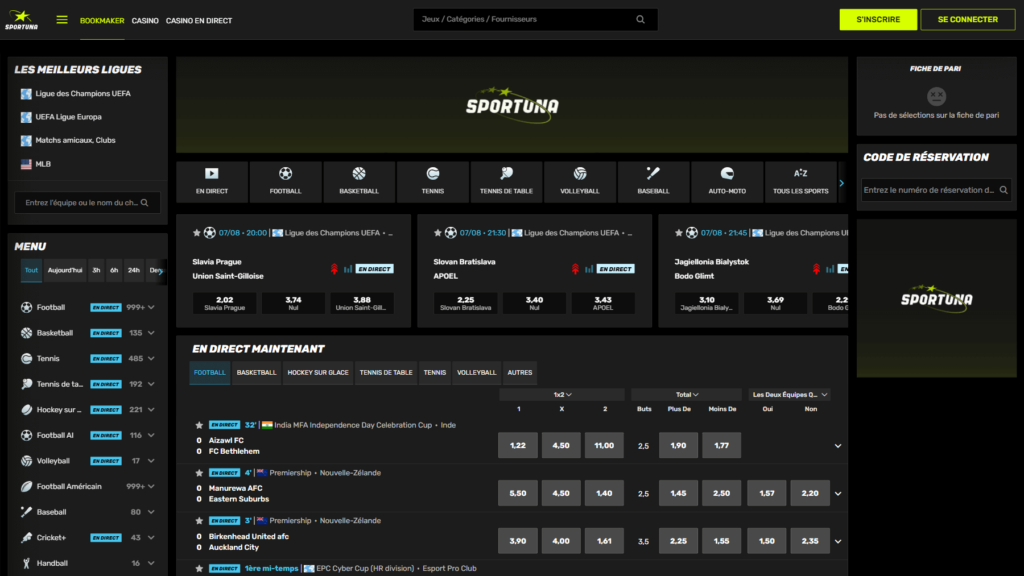Open stats icon for Slavia Prague match
The height and width of the screenshot is (576, 1024).
(x=348, y=269)
